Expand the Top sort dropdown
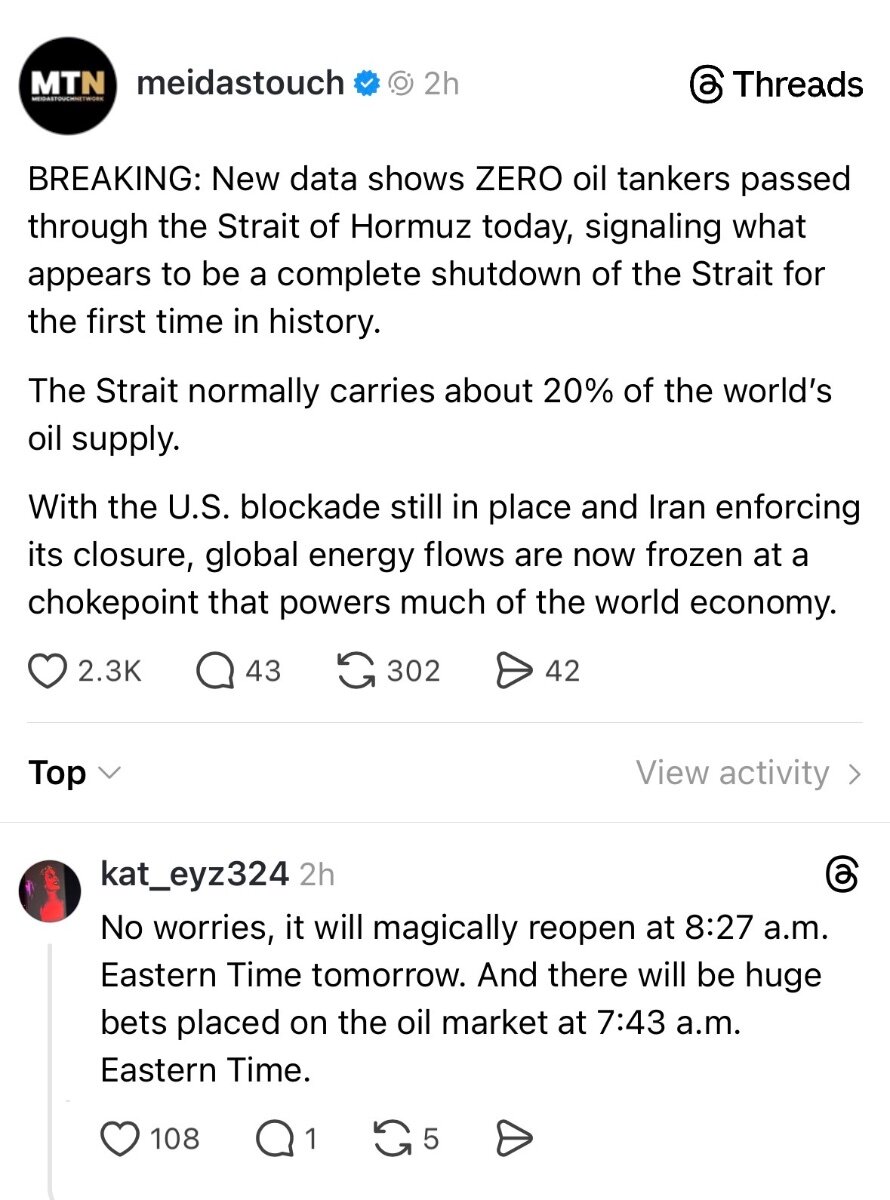 (x=75, y=773)
